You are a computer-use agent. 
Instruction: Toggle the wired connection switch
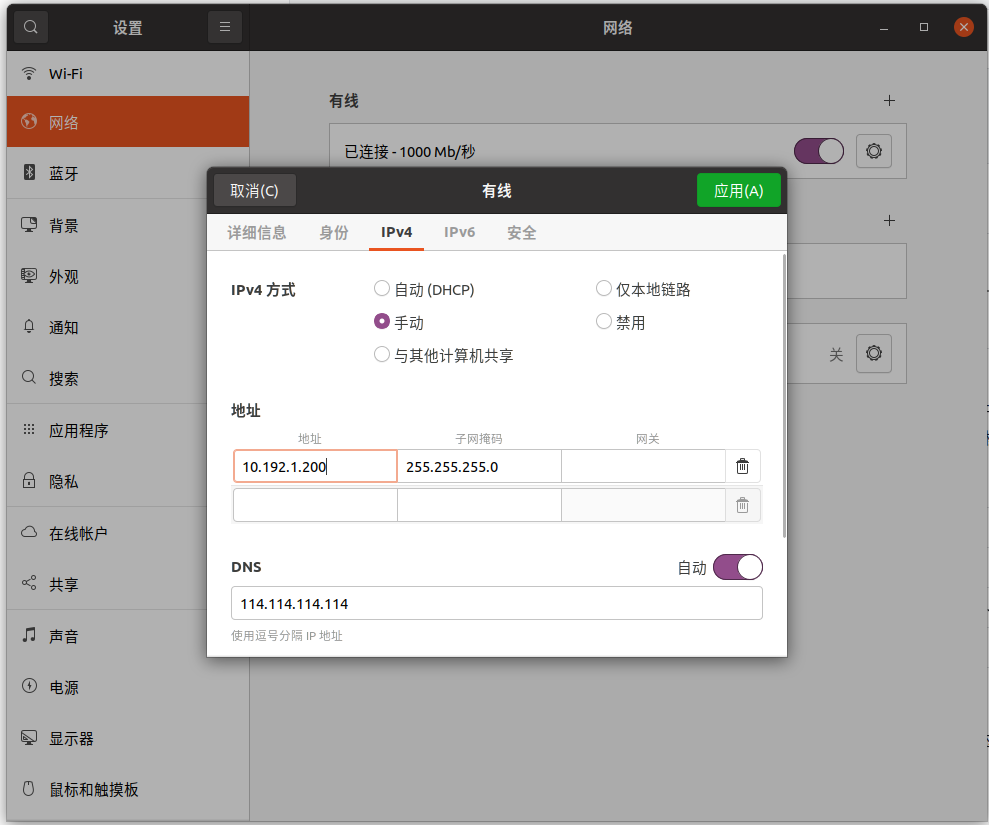[819, 151]
